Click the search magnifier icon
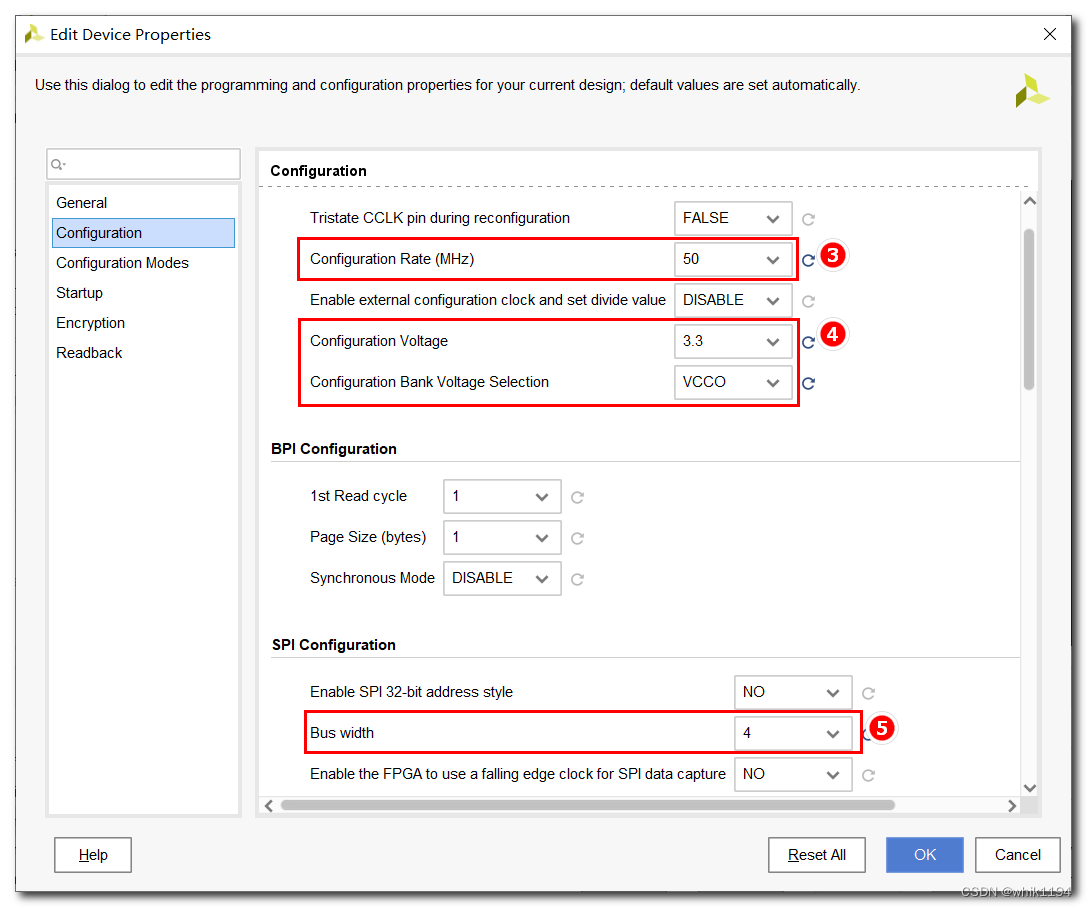 pos(58,164)
